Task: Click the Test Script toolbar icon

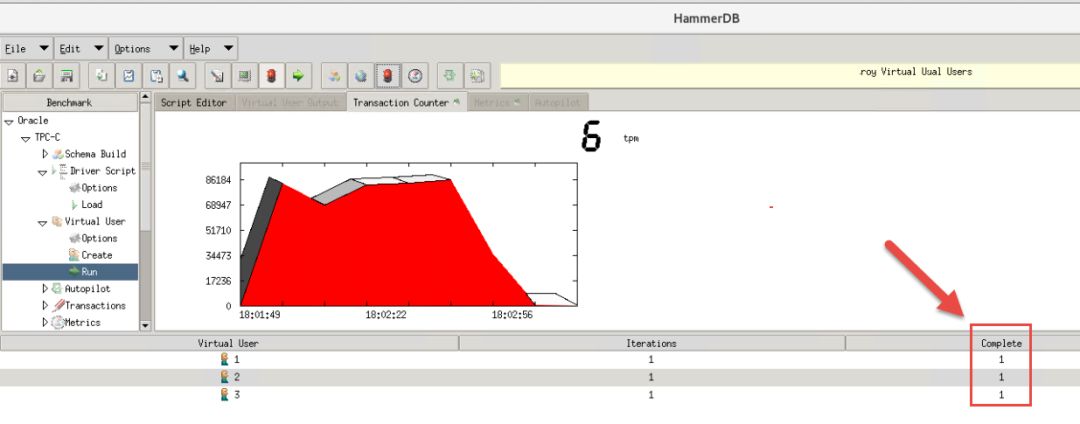Action: click(218, 76)
